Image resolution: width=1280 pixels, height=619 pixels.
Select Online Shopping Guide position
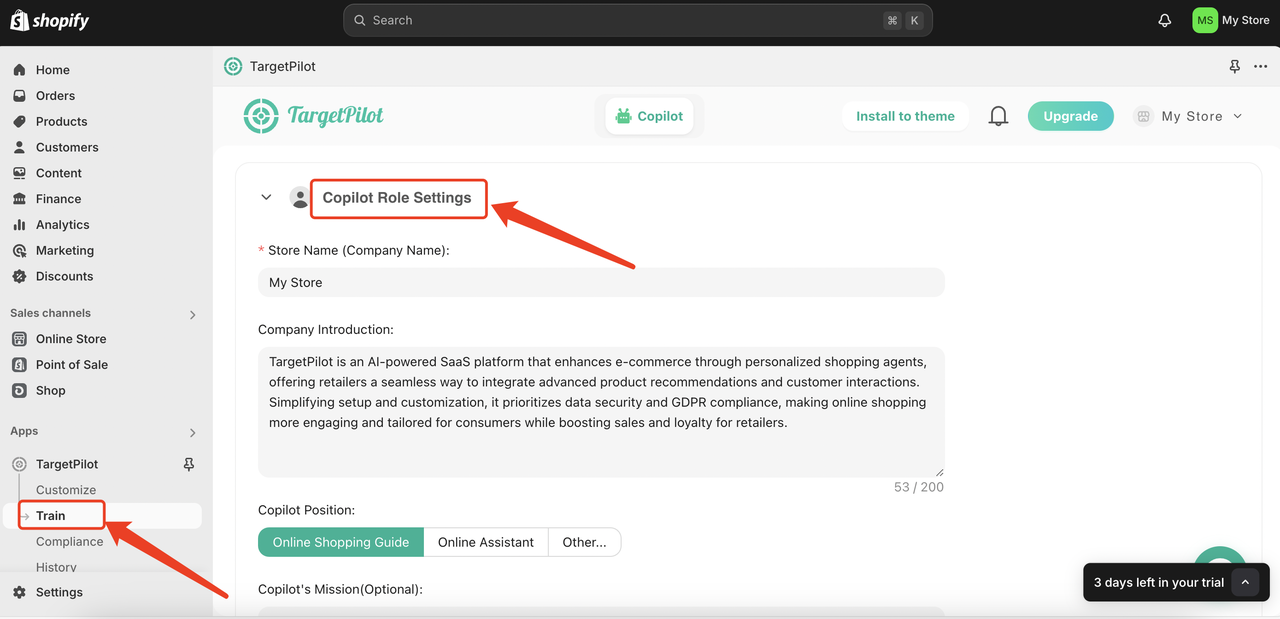tap(341, 542)
